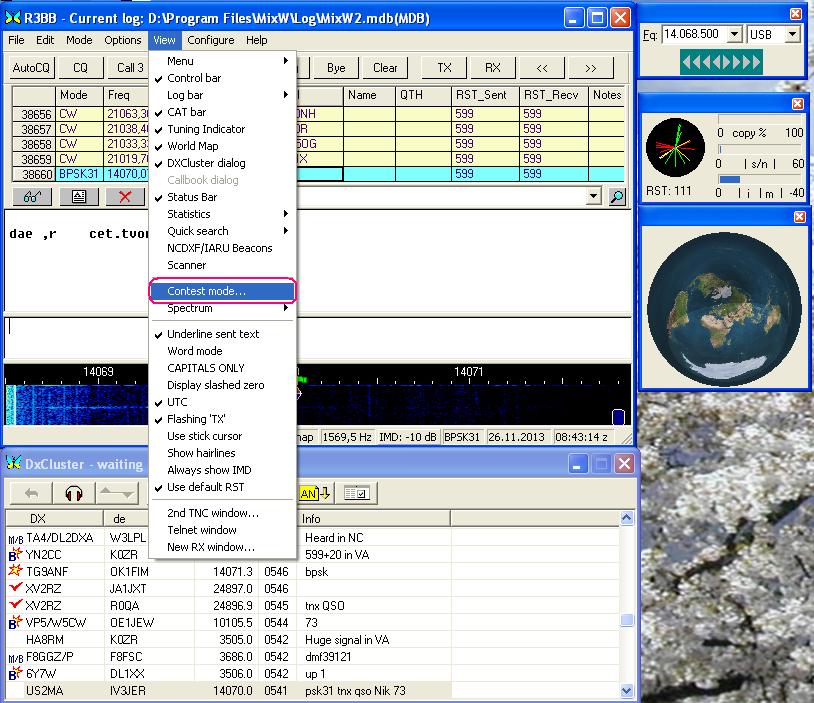
Task: Open the Configure menu
Action: [x=210, y=40]
